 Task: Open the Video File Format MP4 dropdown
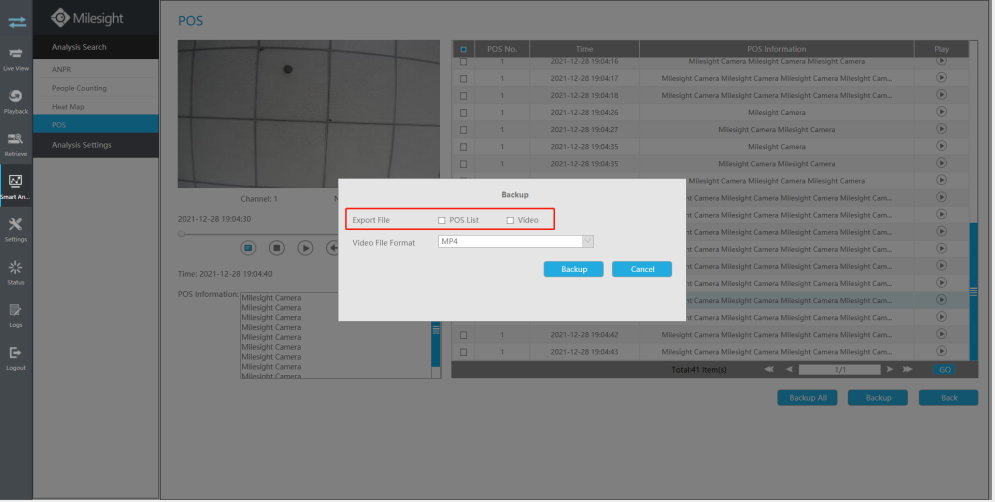[515, 242]
